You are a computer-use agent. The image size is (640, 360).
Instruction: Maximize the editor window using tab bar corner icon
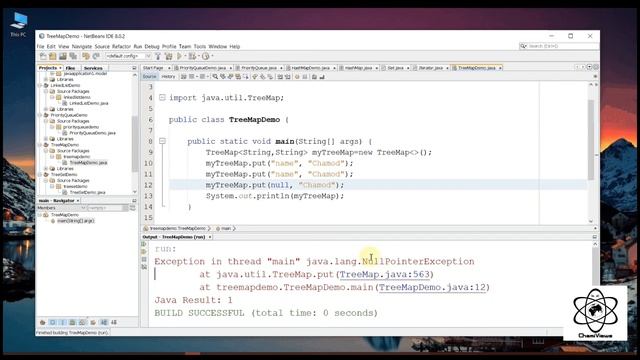[596, 67]
